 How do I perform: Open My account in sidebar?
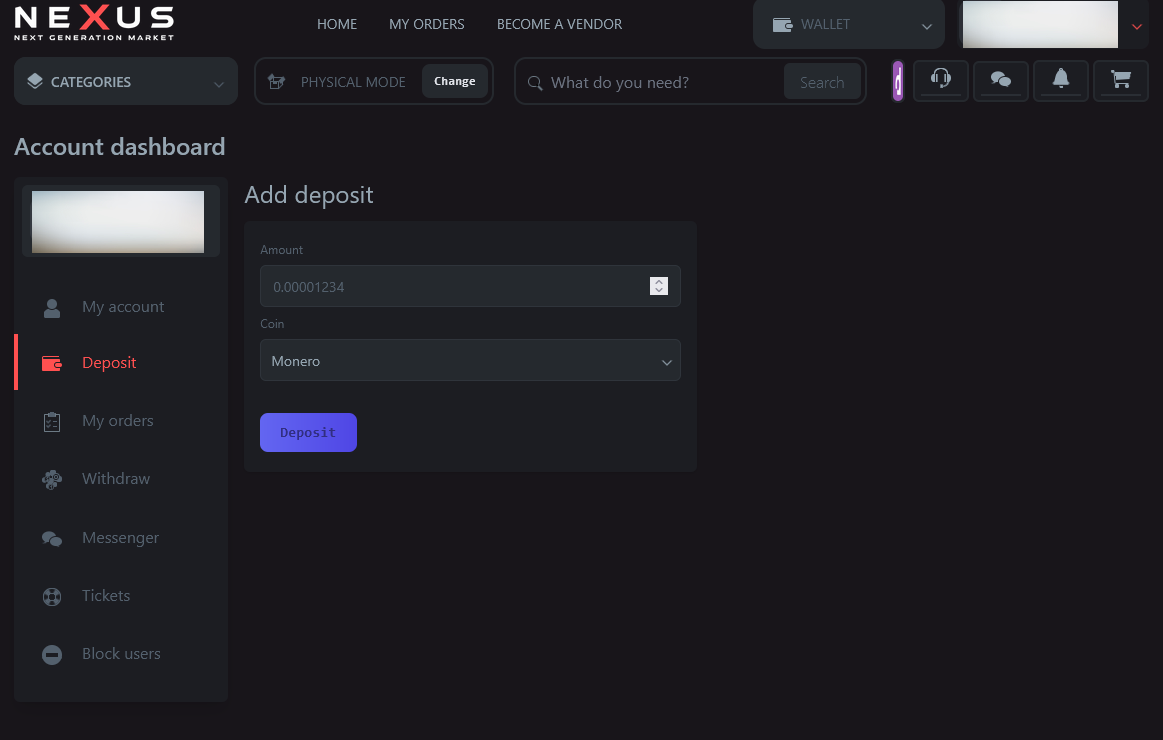tap(123, 307)
